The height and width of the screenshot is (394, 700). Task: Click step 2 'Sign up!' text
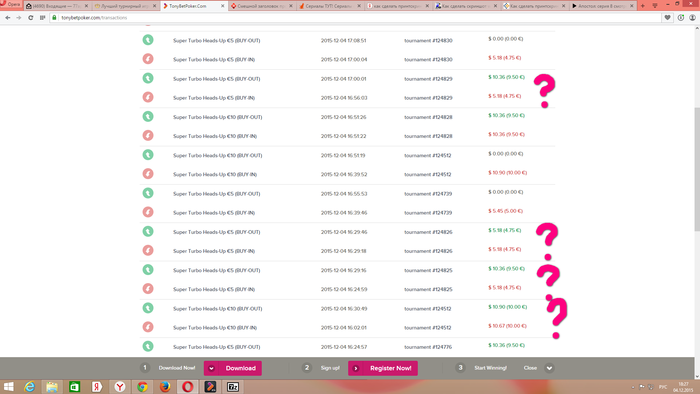click(330, 368)
